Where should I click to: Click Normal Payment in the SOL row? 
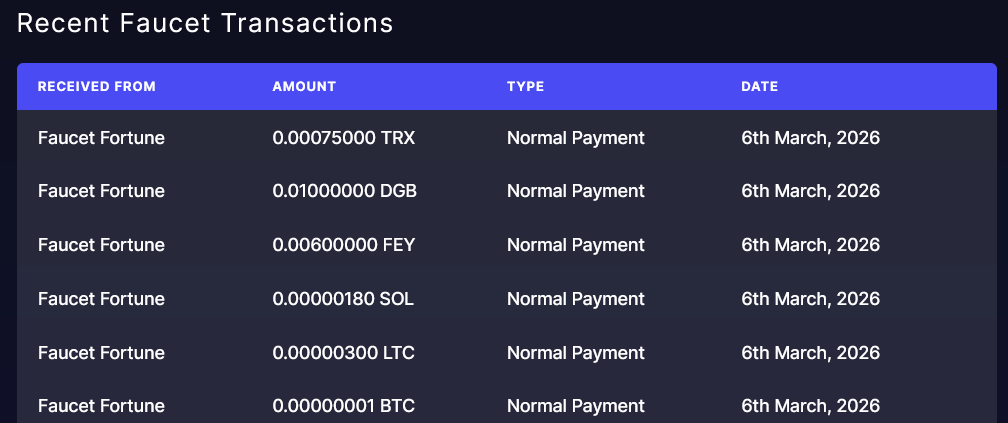point(576,299)
